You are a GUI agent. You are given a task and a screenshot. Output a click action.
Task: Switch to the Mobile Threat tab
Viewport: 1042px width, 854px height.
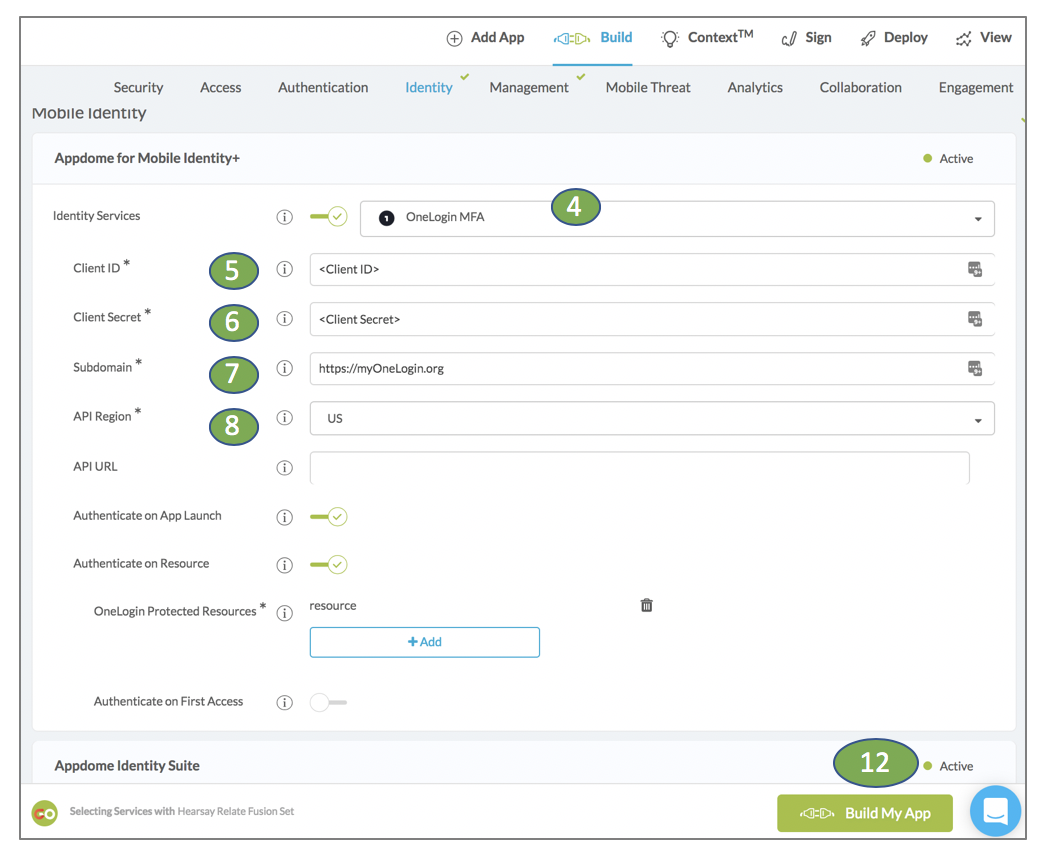[x=648, y=88]
